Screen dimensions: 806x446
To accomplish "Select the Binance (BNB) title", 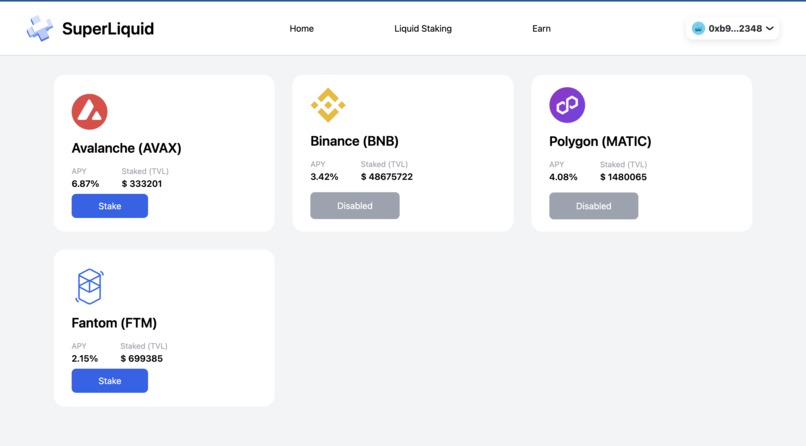I will click(354, 141).
